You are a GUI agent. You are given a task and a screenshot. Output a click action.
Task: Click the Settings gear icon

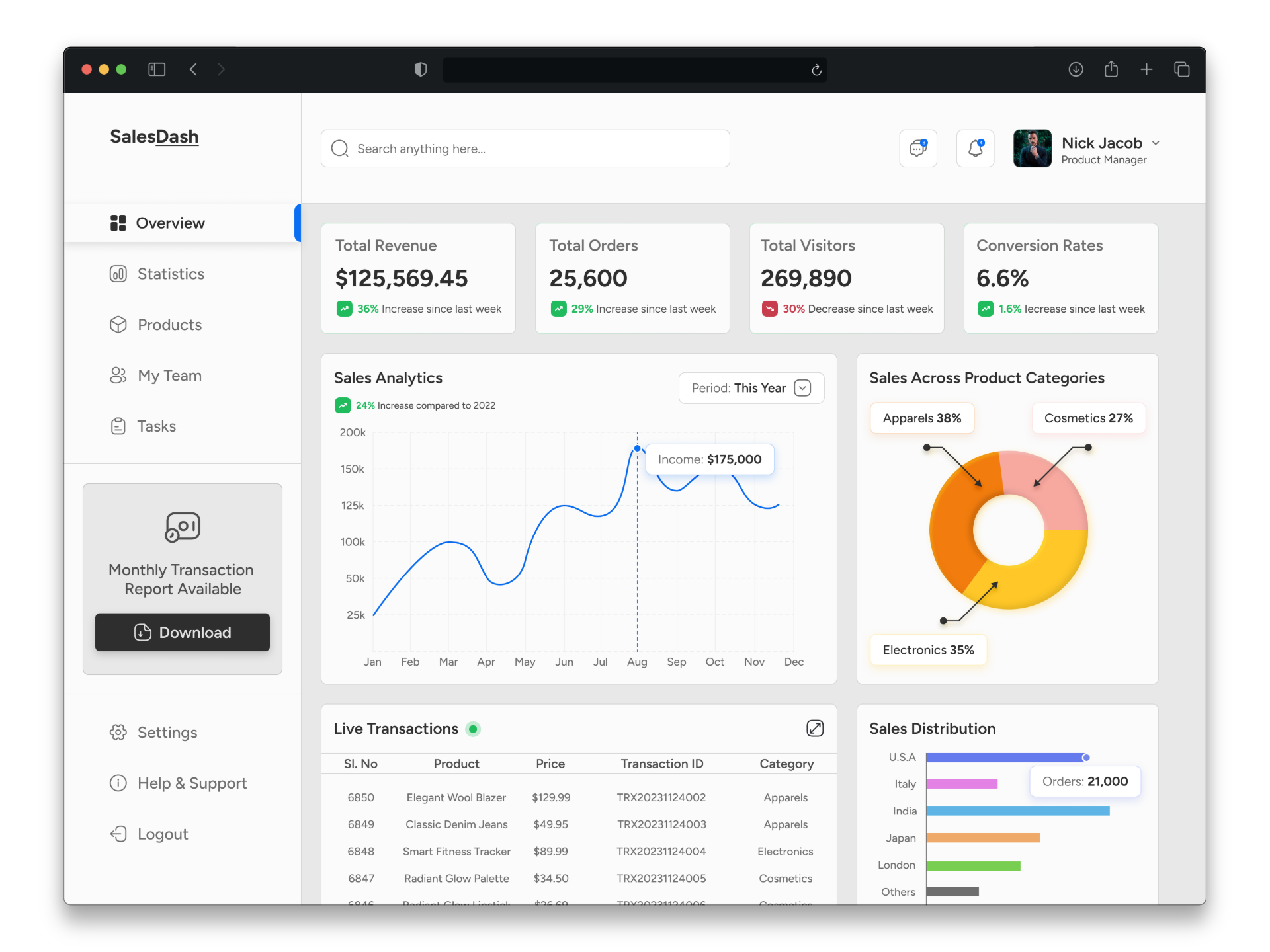[118, 732]
